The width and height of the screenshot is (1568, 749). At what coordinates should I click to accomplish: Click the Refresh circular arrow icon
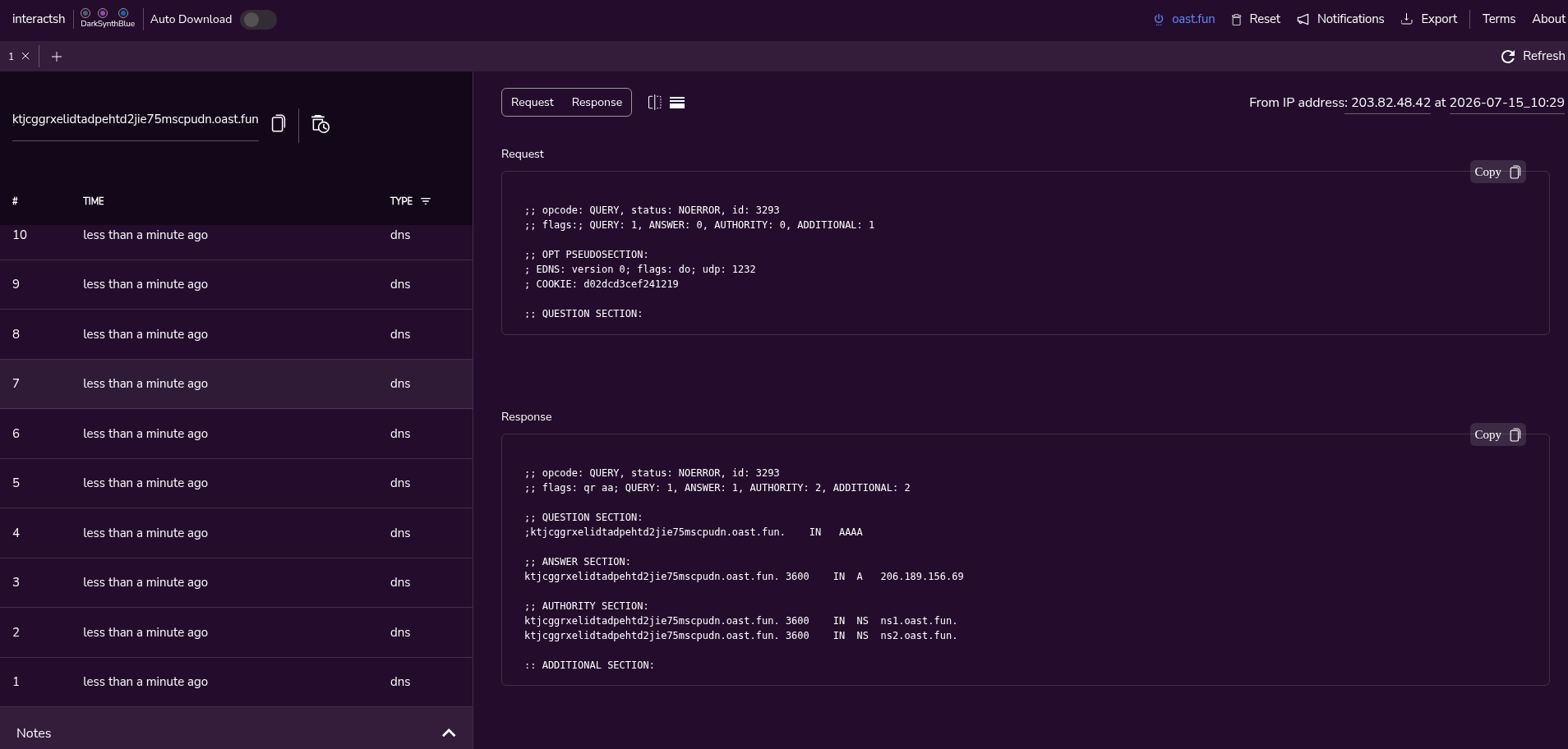click(x=1508, y=56)
